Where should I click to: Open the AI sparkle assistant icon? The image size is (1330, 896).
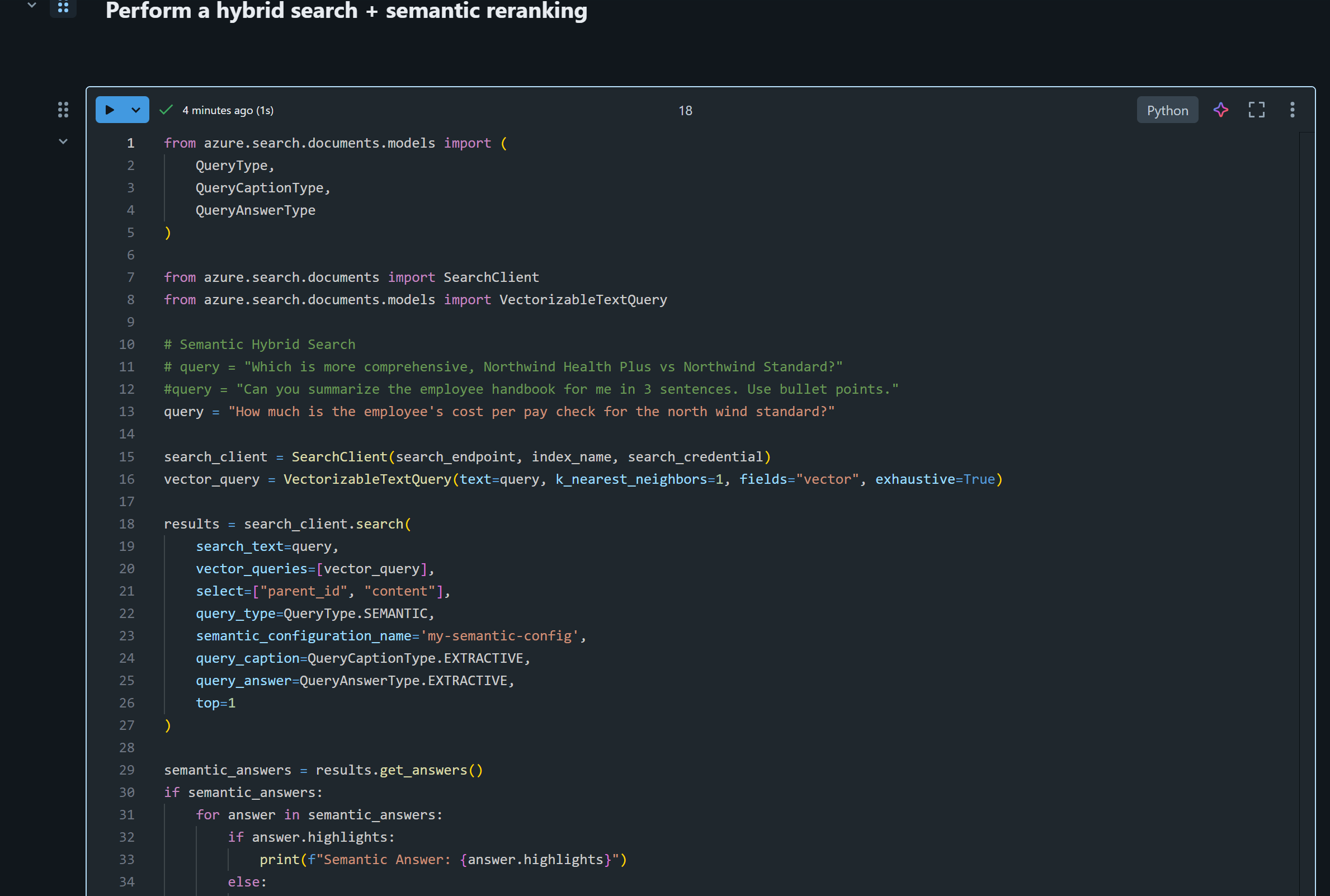[1220, 110]
